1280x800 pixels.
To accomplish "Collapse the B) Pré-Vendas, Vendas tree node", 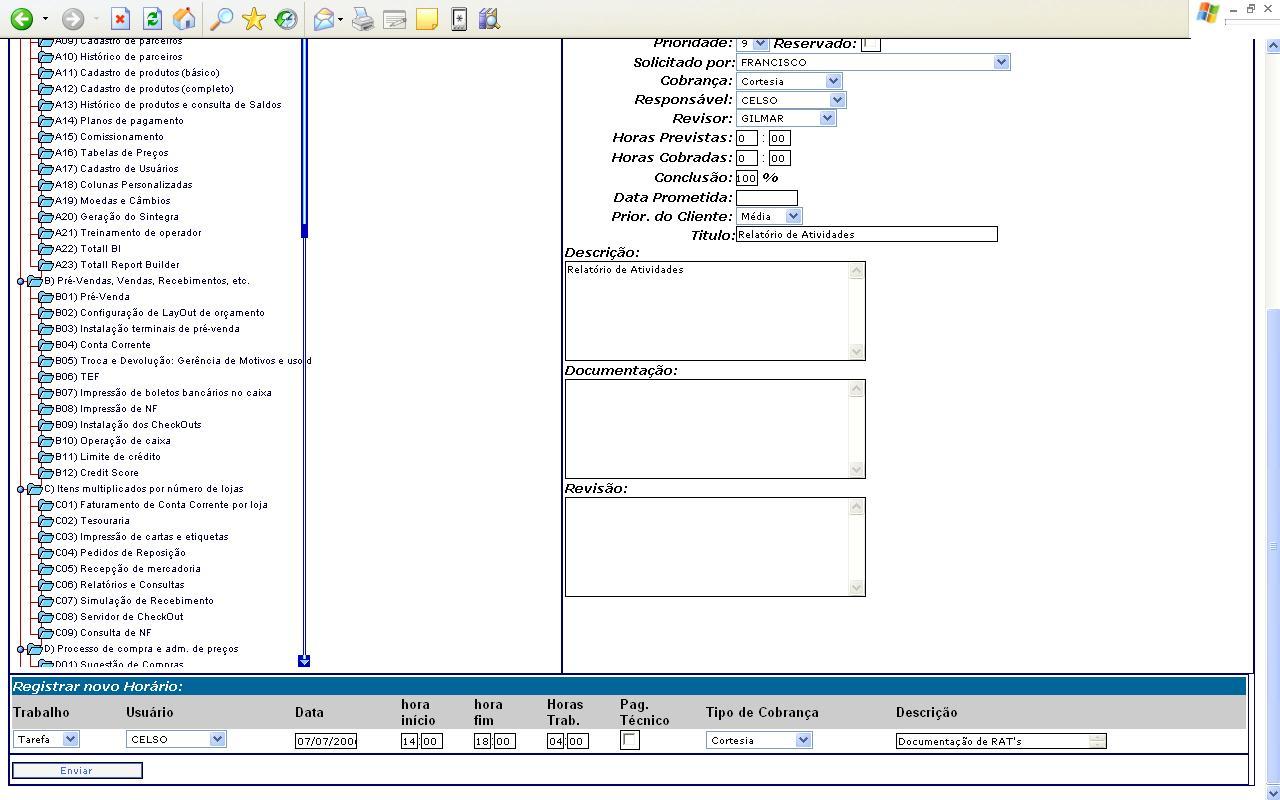I will (x=20, y=281).
